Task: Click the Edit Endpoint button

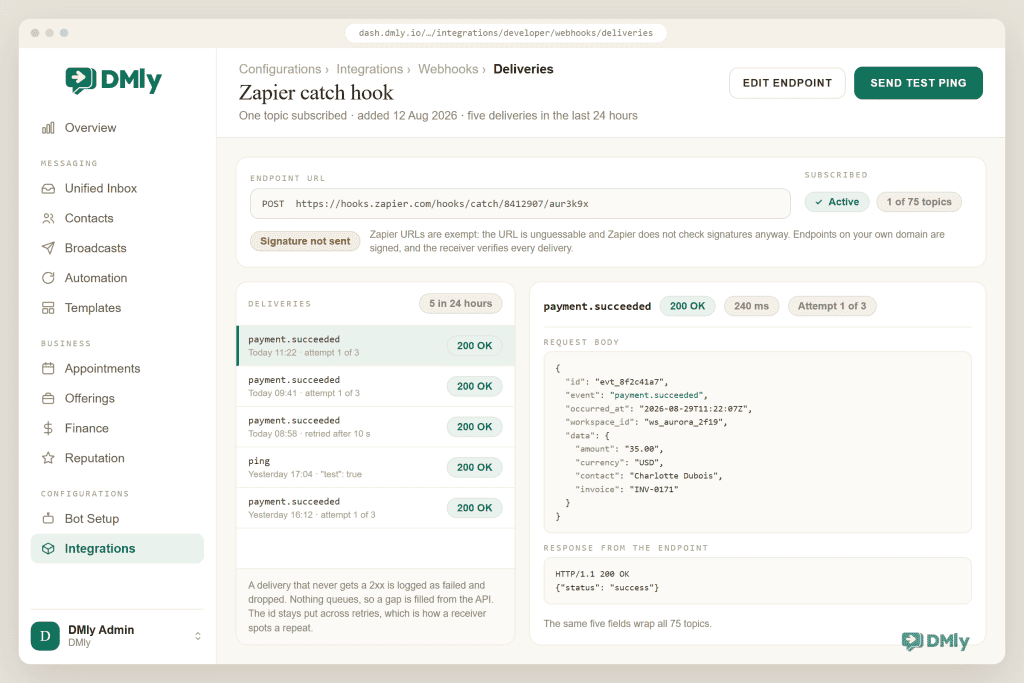Action: pyautogui.click(x=787, y=83)
